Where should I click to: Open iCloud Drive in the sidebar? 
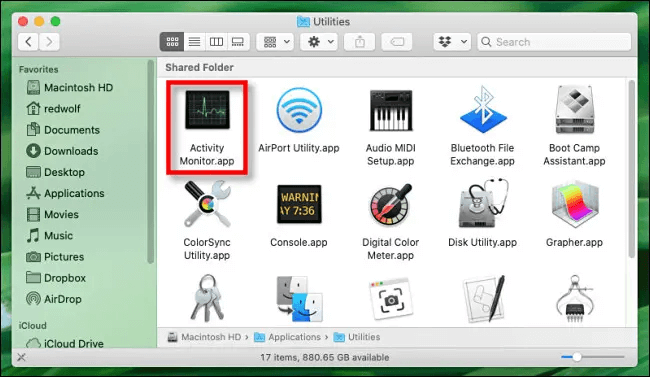(x=65, y=343)
